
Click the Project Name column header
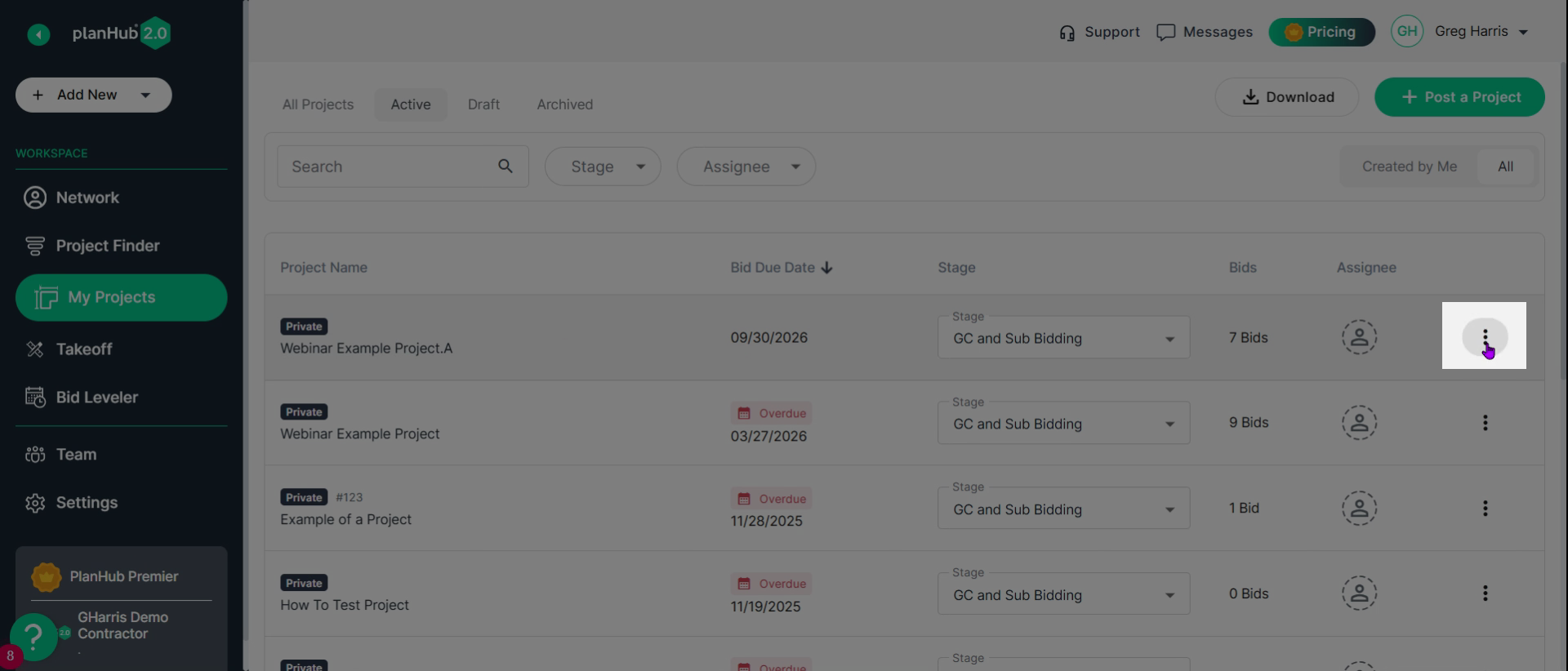[323, 268]
